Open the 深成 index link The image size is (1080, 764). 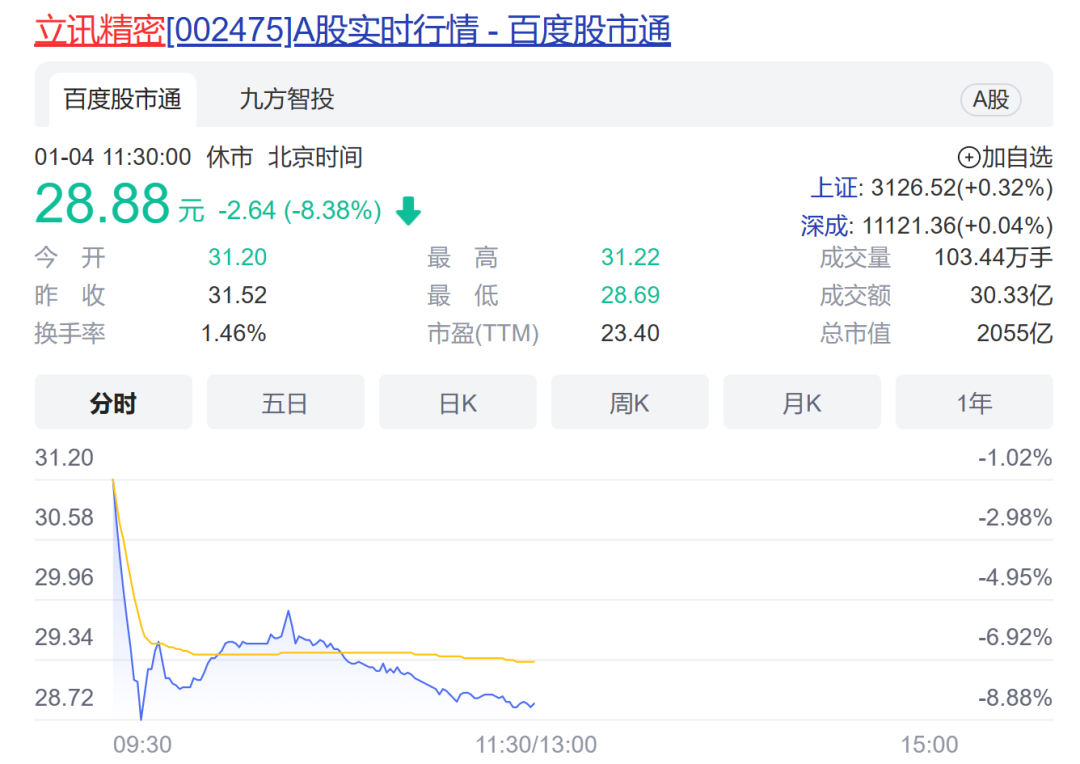tap(825, 225)
